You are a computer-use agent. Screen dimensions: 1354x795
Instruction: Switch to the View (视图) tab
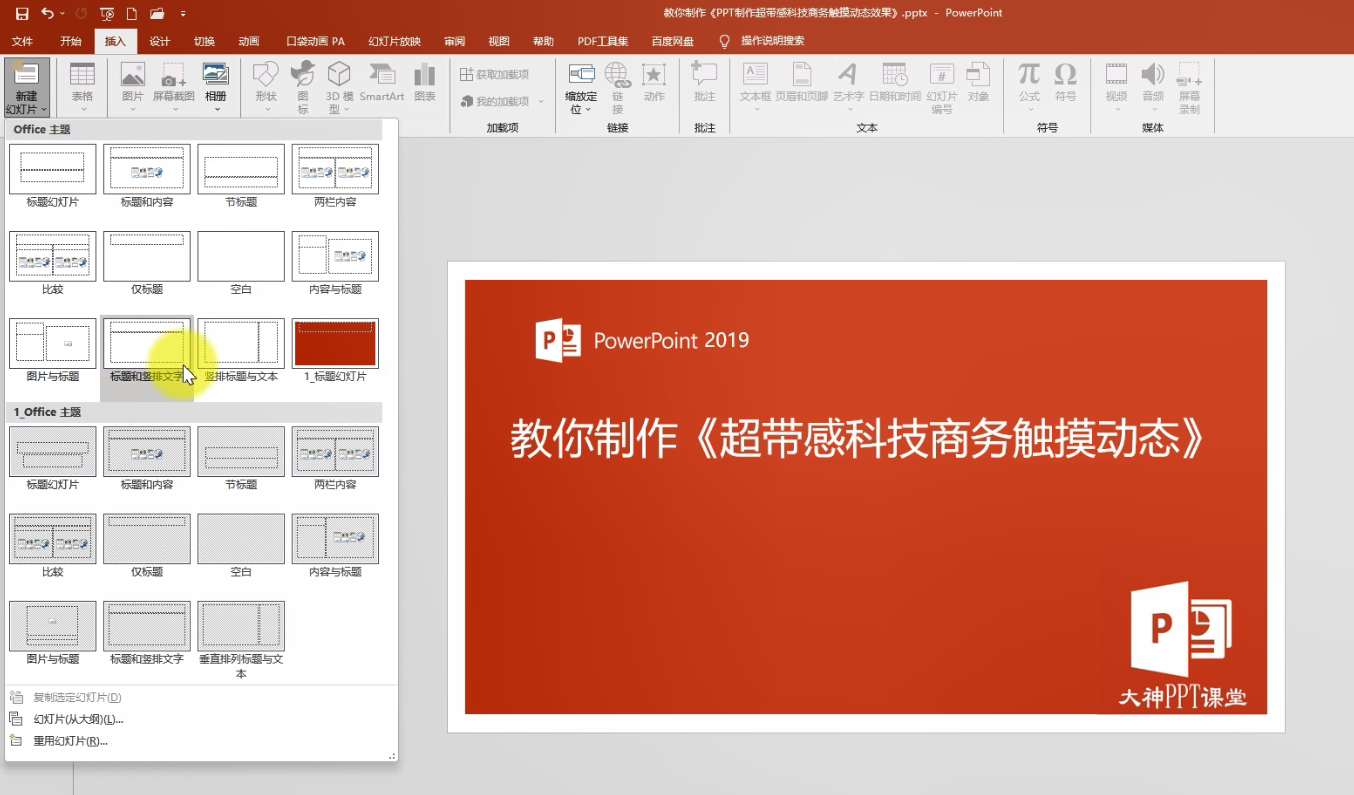coord(499,41)
